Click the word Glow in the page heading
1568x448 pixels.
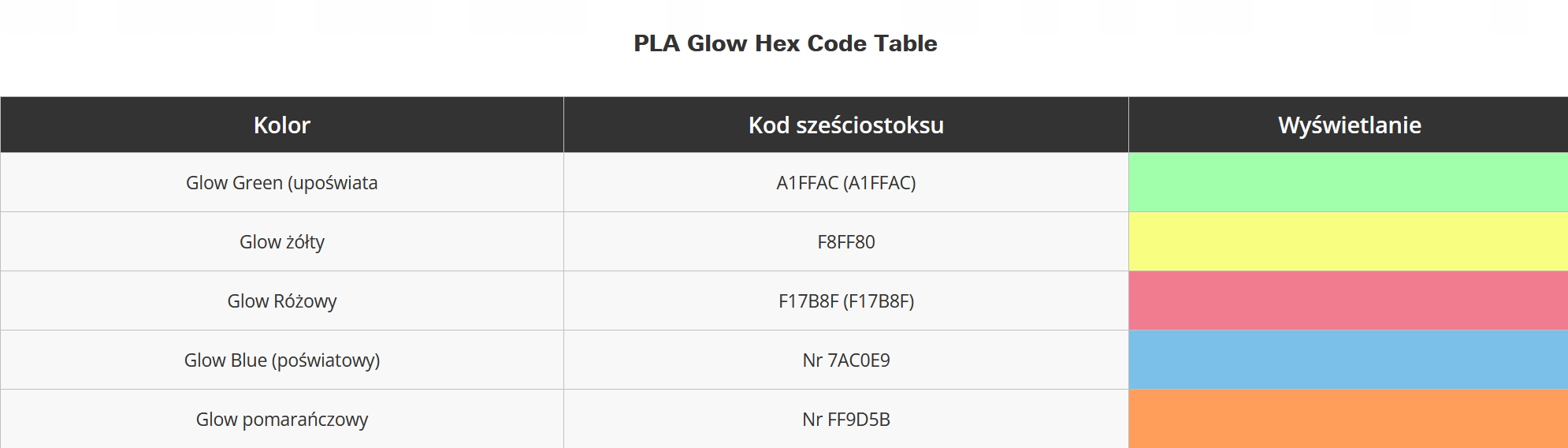pos(717,43)
